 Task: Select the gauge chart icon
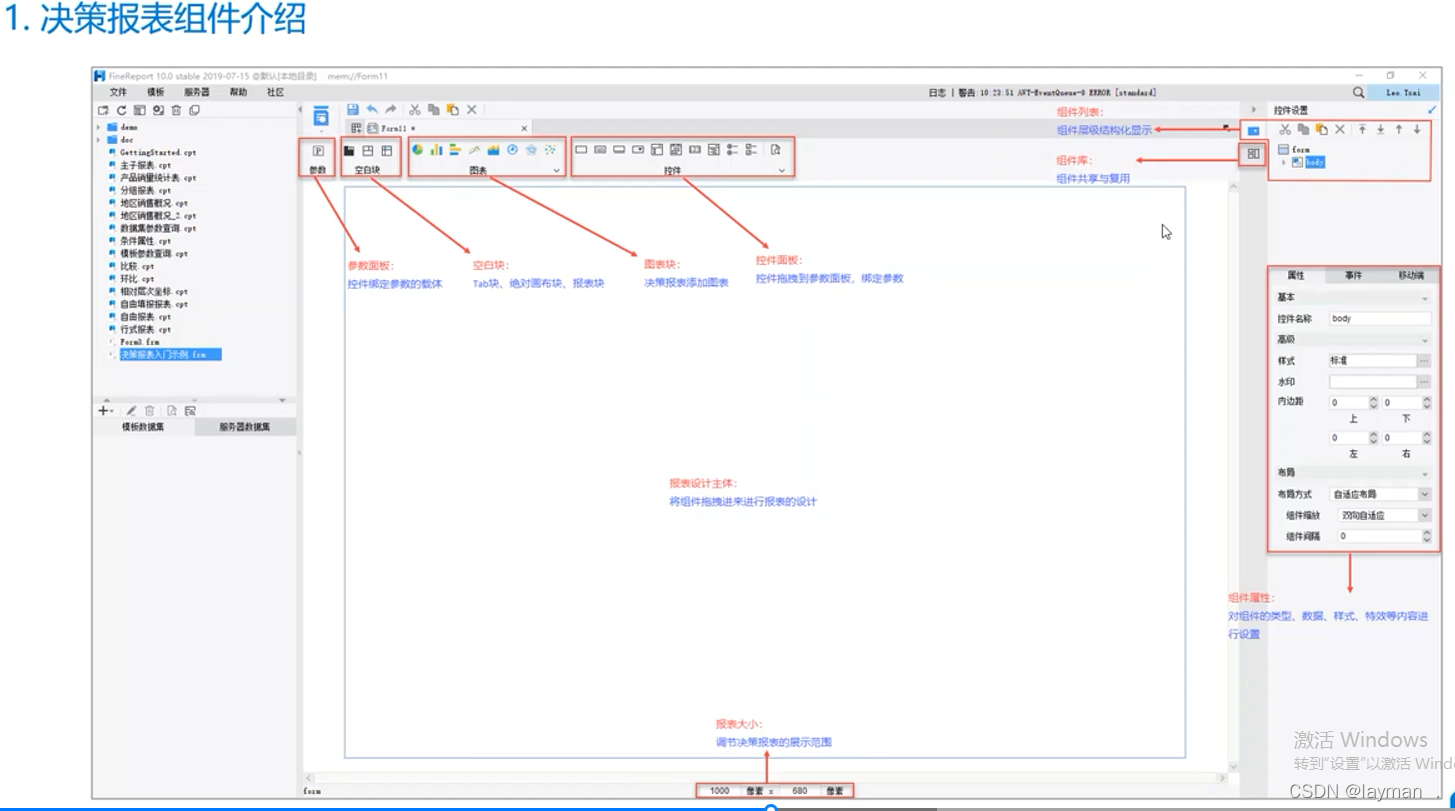[x=512, y=150]
